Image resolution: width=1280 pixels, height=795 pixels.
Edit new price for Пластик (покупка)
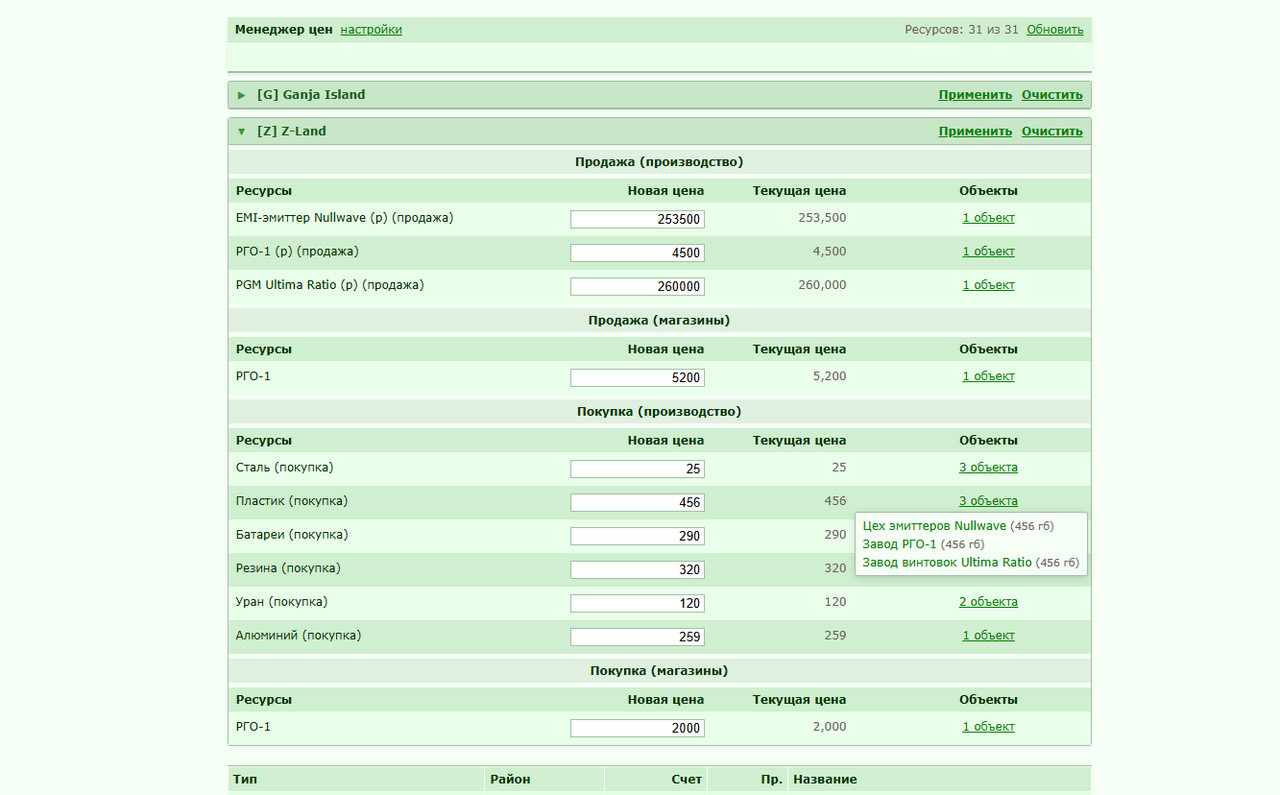(637, 502)
